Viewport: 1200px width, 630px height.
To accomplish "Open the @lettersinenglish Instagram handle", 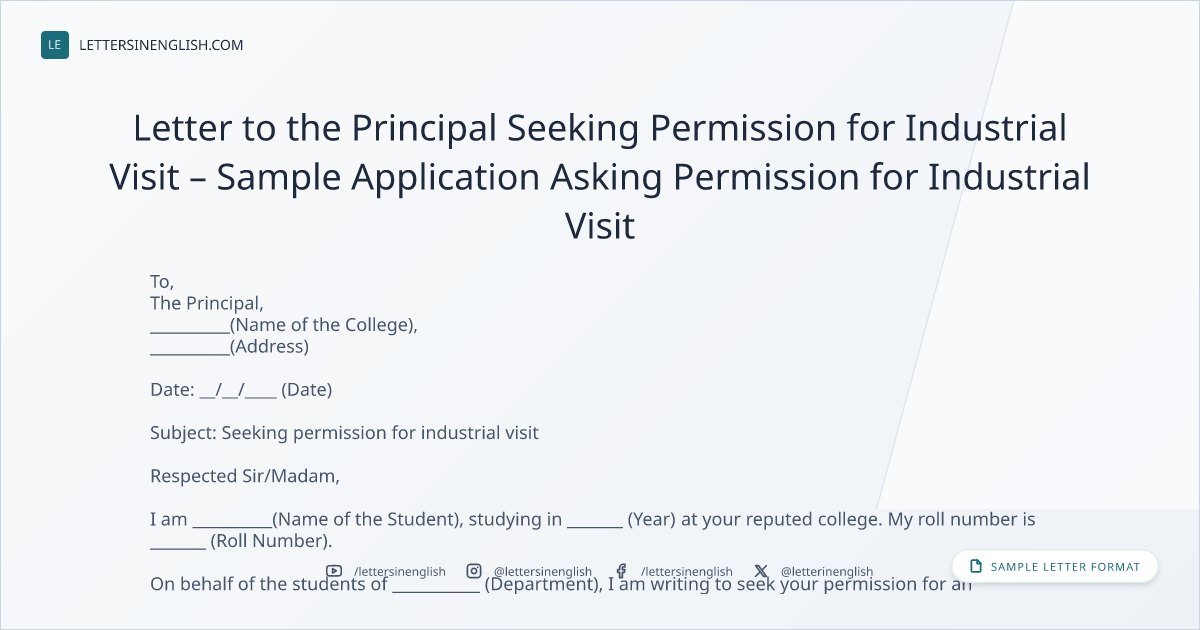I will [542, 572].
